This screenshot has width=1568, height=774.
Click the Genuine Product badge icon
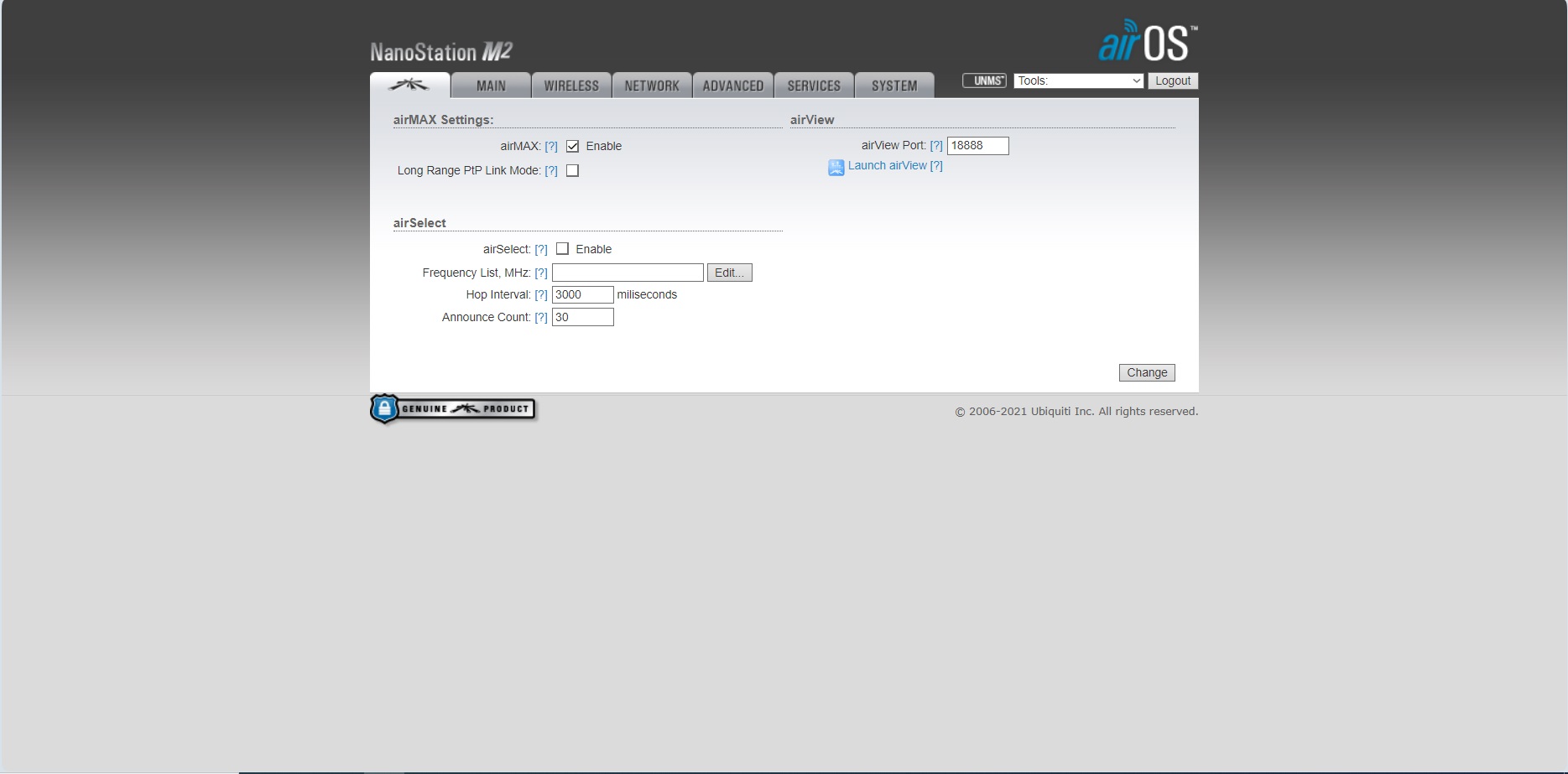(453, 408)
